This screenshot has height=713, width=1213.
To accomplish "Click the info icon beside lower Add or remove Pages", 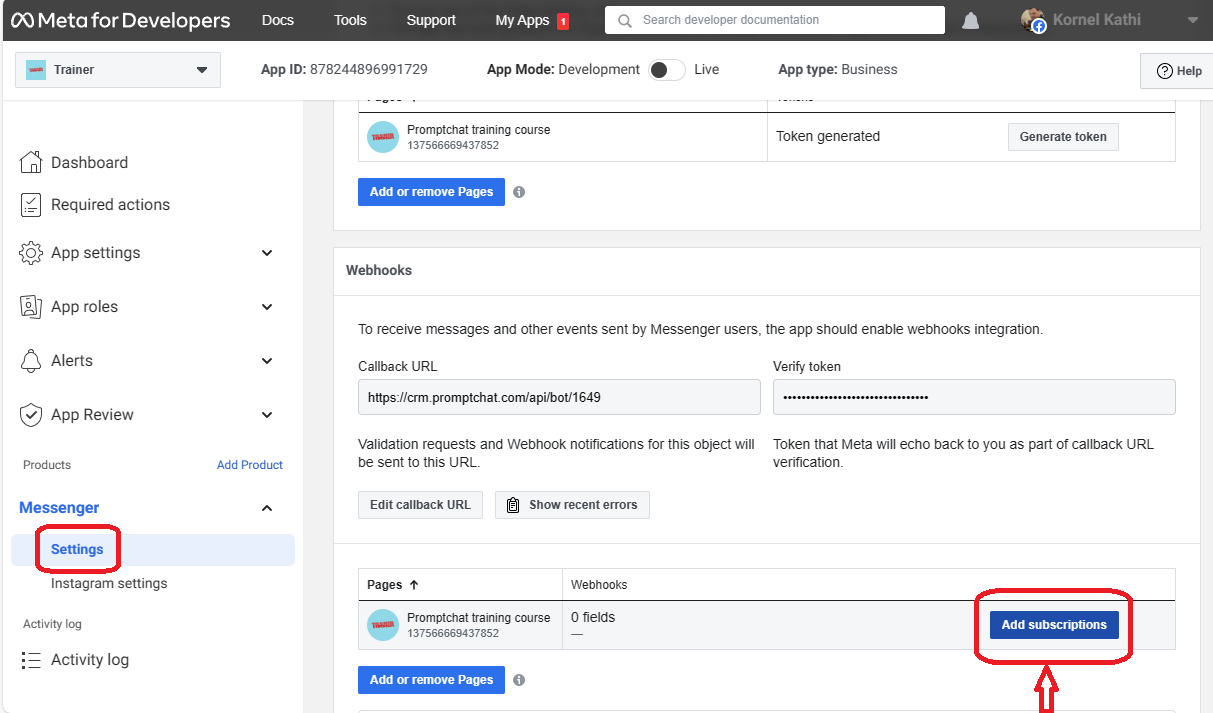I will 519,680.
